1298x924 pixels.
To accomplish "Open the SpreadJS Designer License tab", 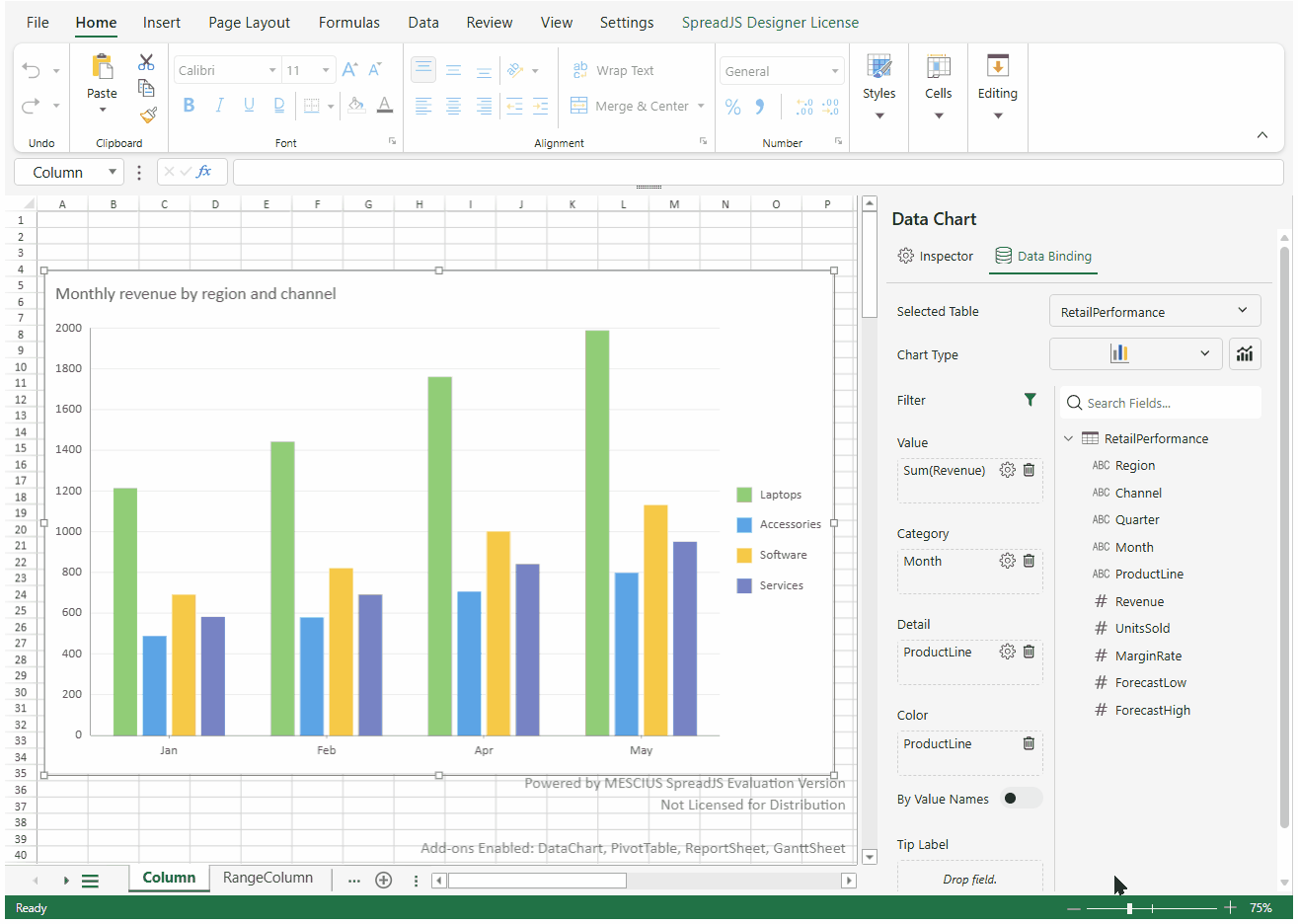I will [x=770, y=22].
